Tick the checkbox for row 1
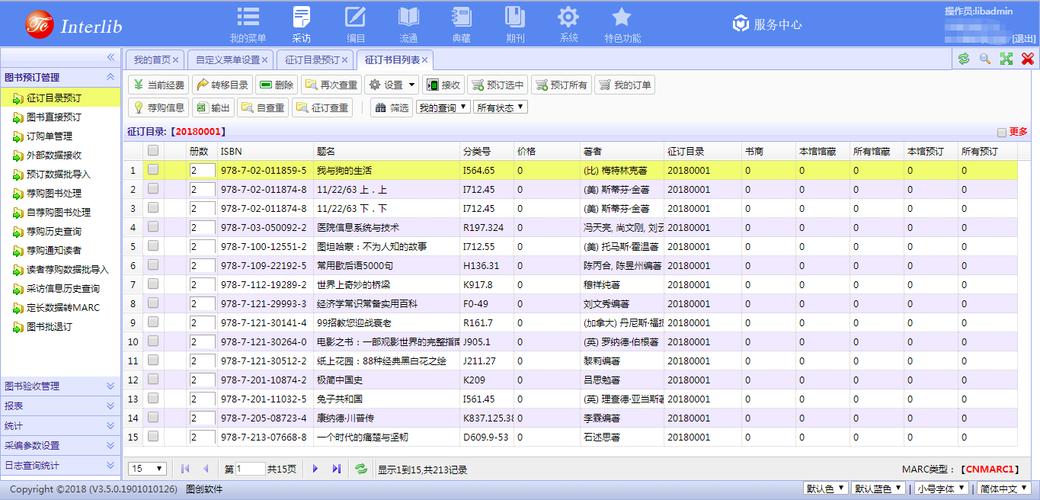1040x500 pixels. coord(153,170)
